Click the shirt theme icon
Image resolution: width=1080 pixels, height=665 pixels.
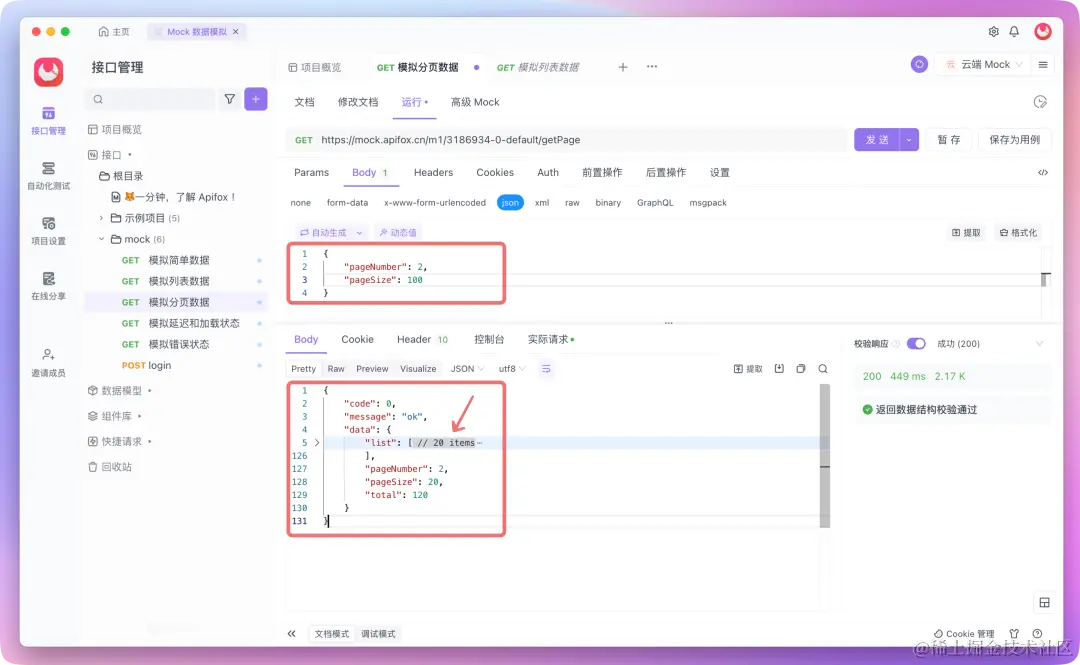[x=1014, y=633]
